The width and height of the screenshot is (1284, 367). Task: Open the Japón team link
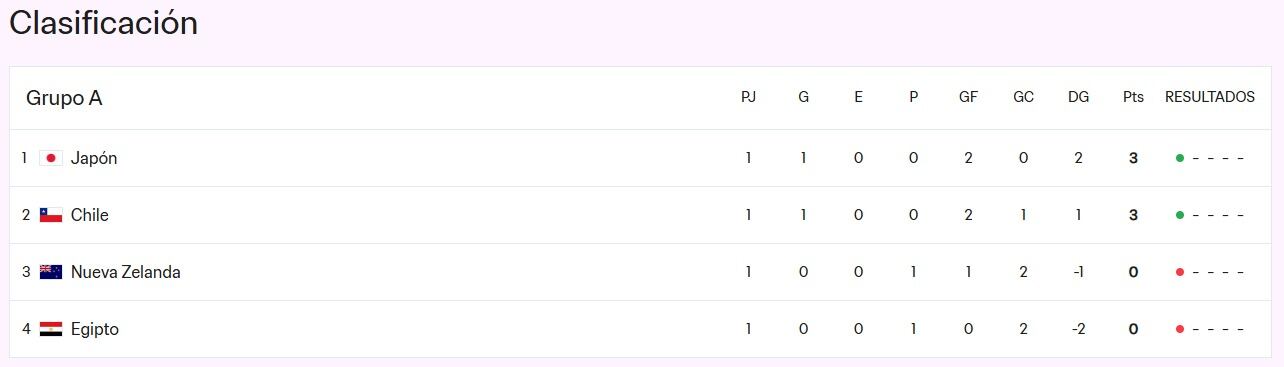(94, 159)
